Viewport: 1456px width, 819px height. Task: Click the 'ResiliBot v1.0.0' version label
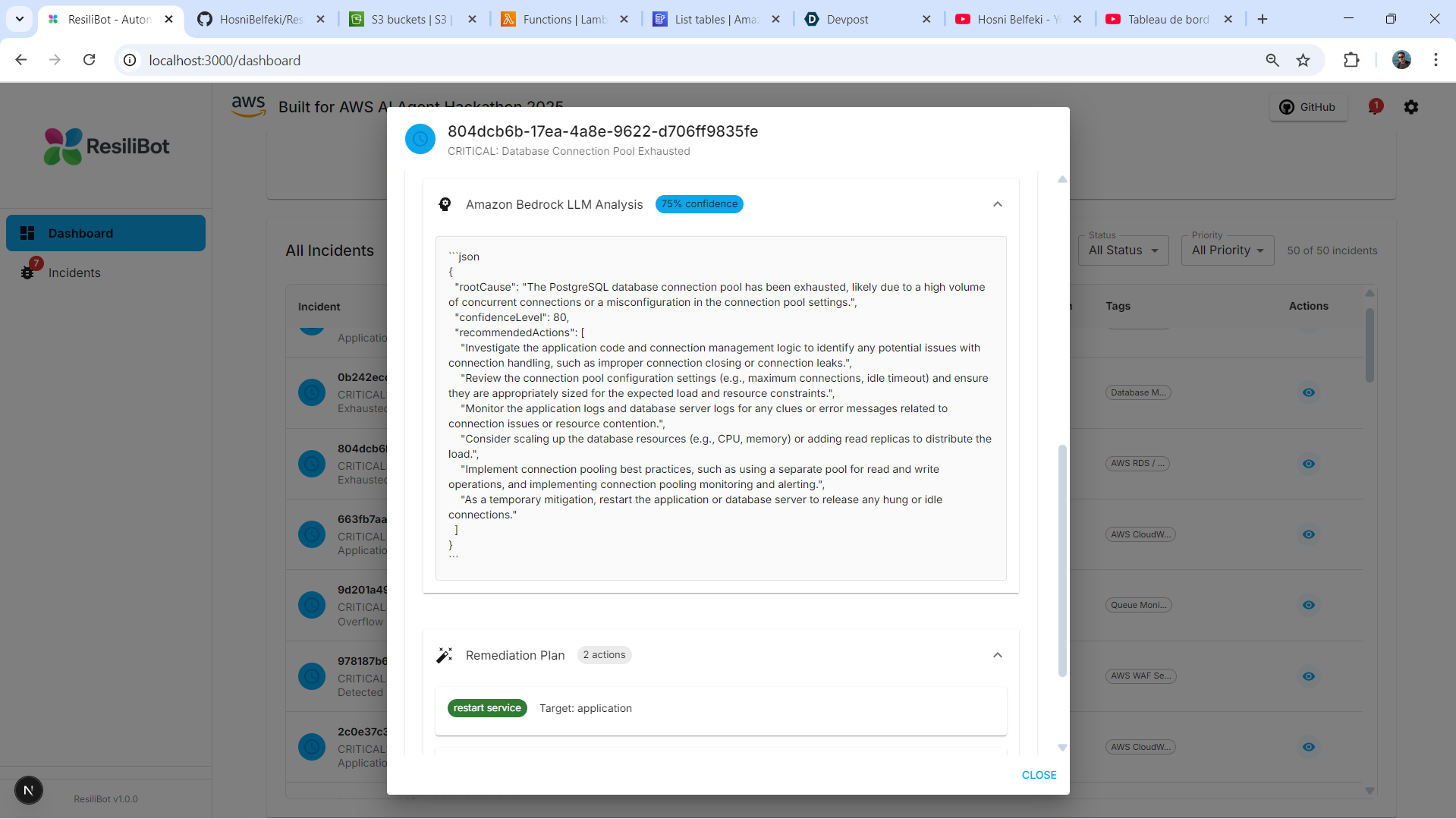[105, 799]
